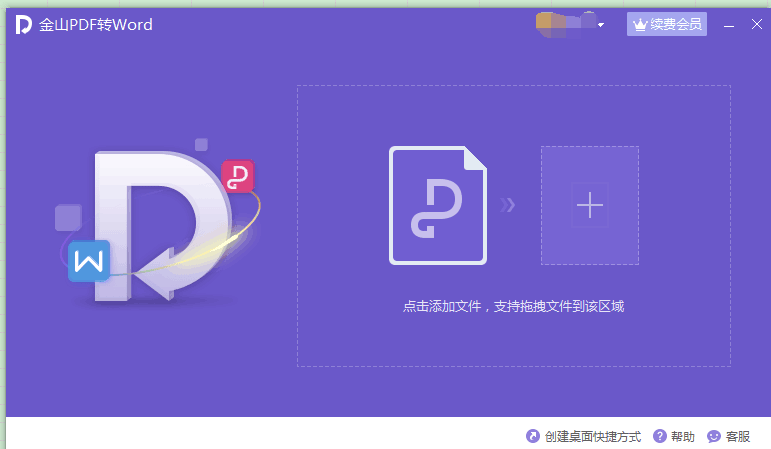Click the plus icon to add a file
The width and height of the screenshot is (771, 449).
coord(590,205)
